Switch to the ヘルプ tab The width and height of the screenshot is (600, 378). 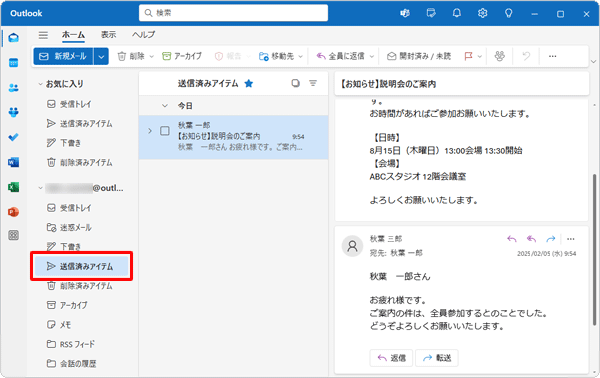pos(143,35)
